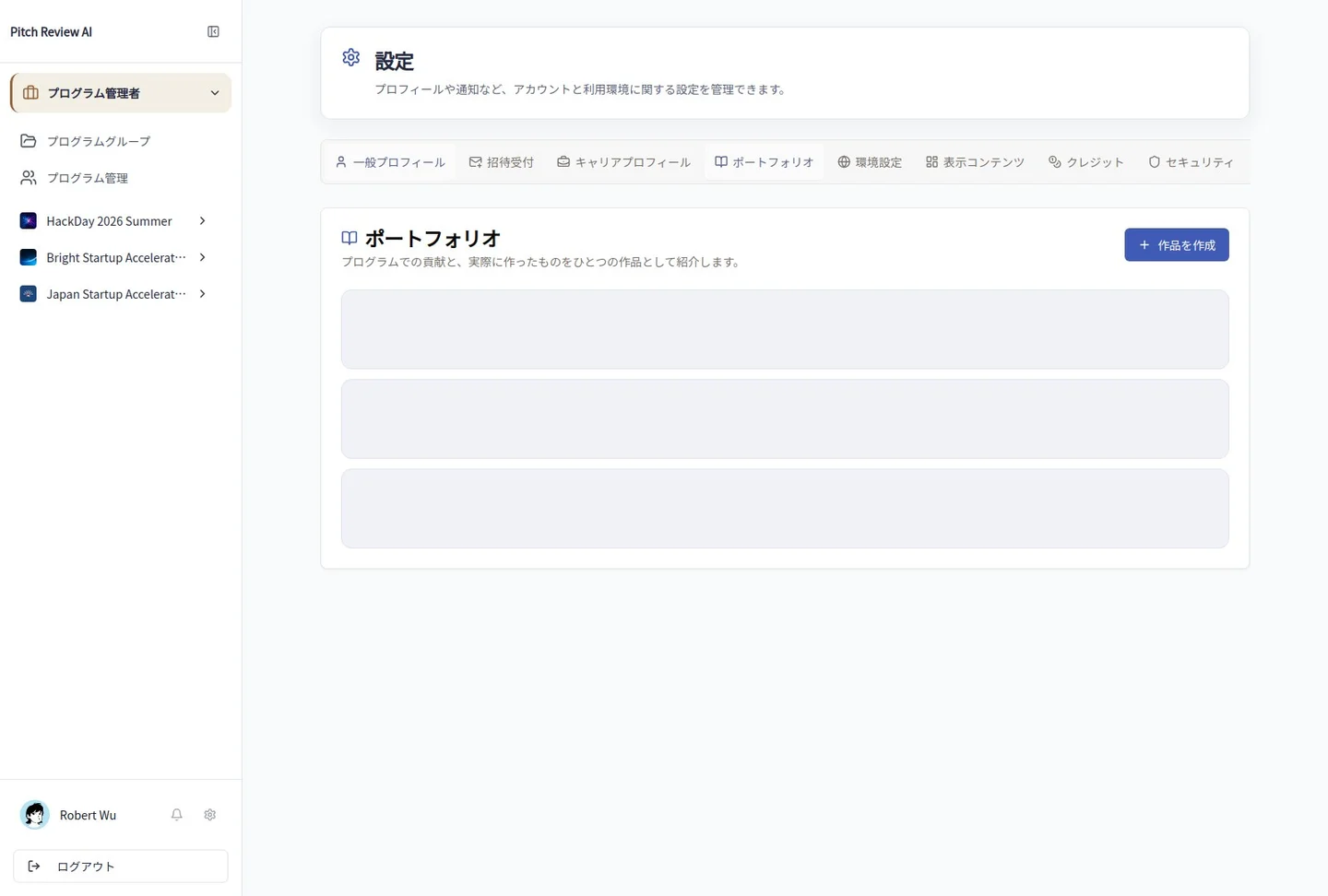Select the ポートフォリオ tab
Screen dimensions: 1328x896
tap(765, 162)
